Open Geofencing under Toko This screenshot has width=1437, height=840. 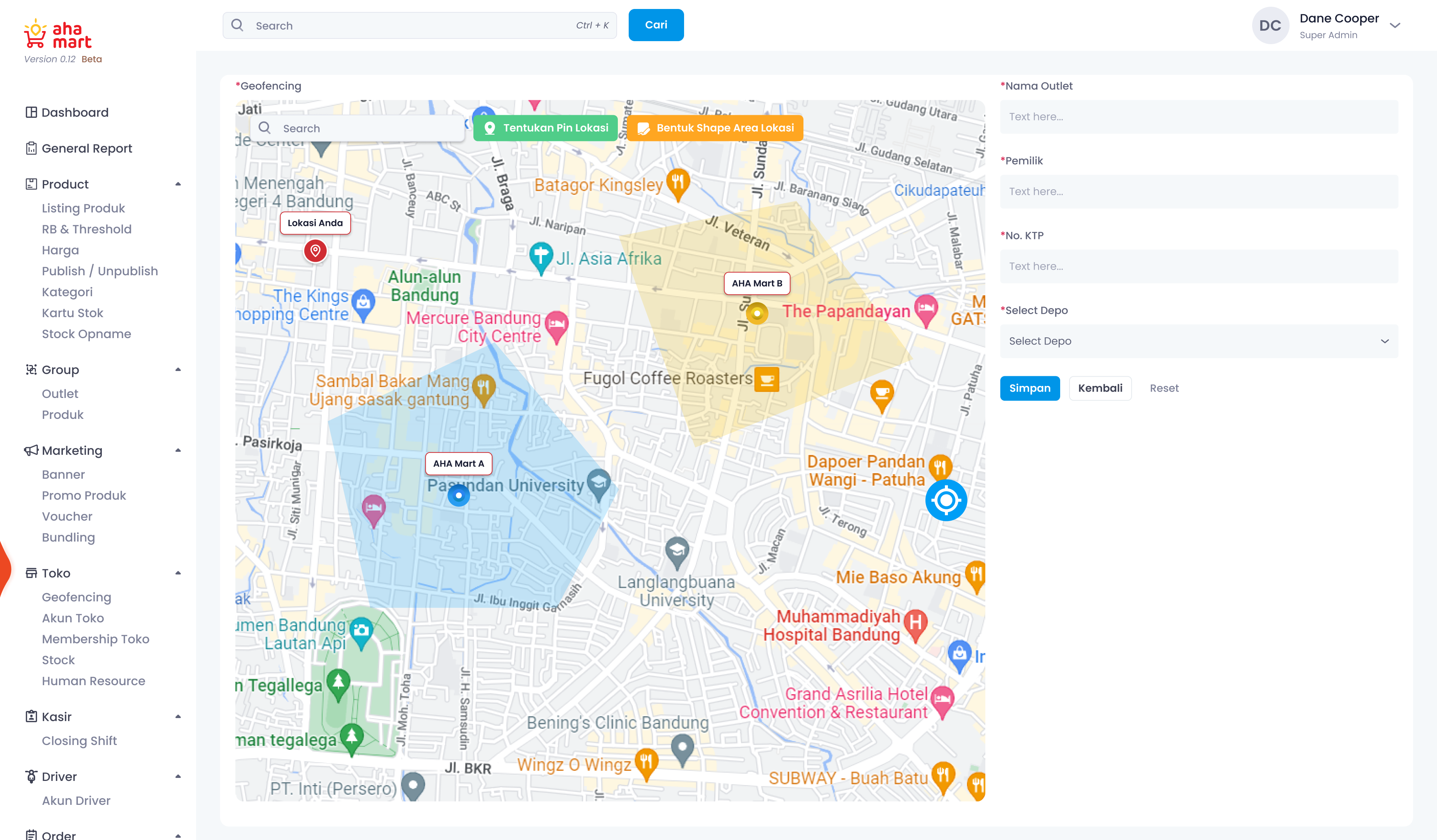[76, 597]
